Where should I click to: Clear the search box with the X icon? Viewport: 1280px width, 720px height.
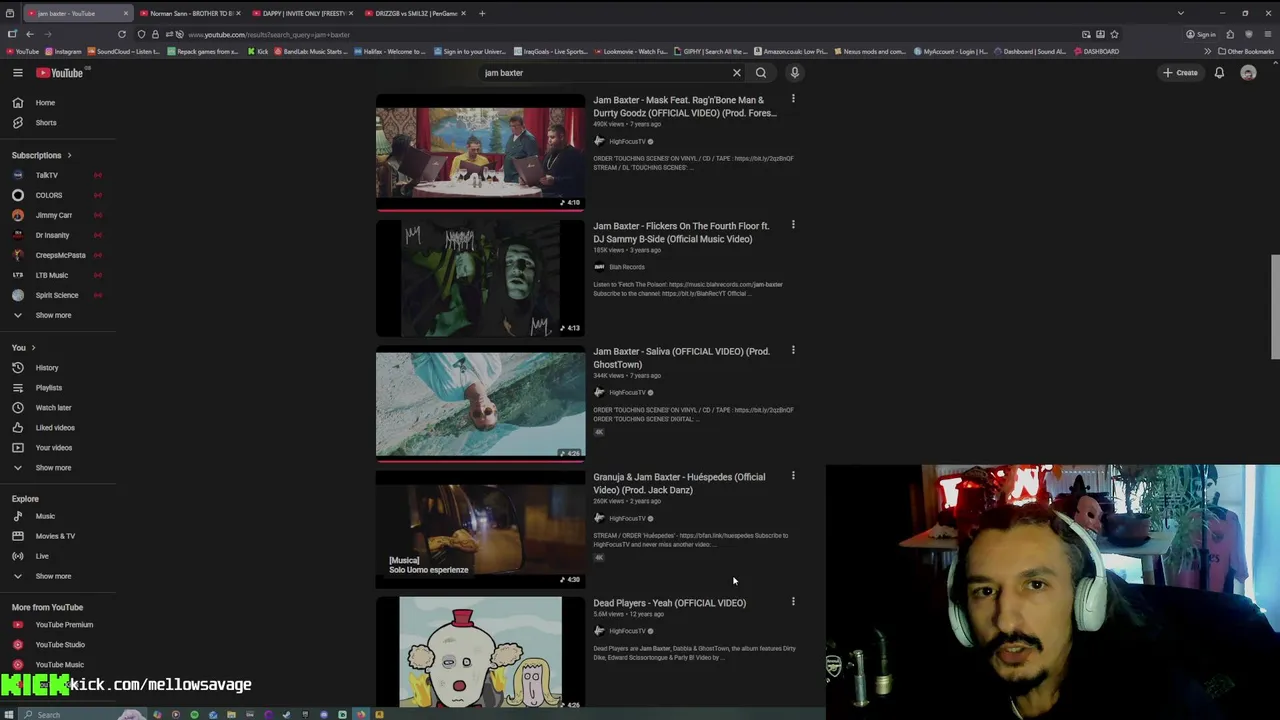(x=737, y=73)
